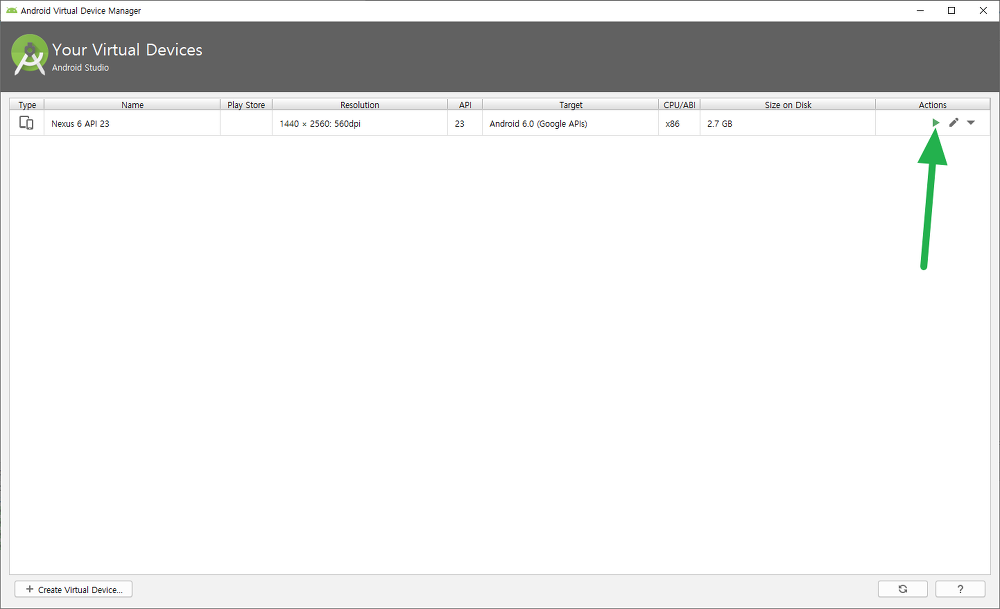Click the 2.7 GB size cell
Viewport: 1000px width, 609px height.
tap(788, 123)
